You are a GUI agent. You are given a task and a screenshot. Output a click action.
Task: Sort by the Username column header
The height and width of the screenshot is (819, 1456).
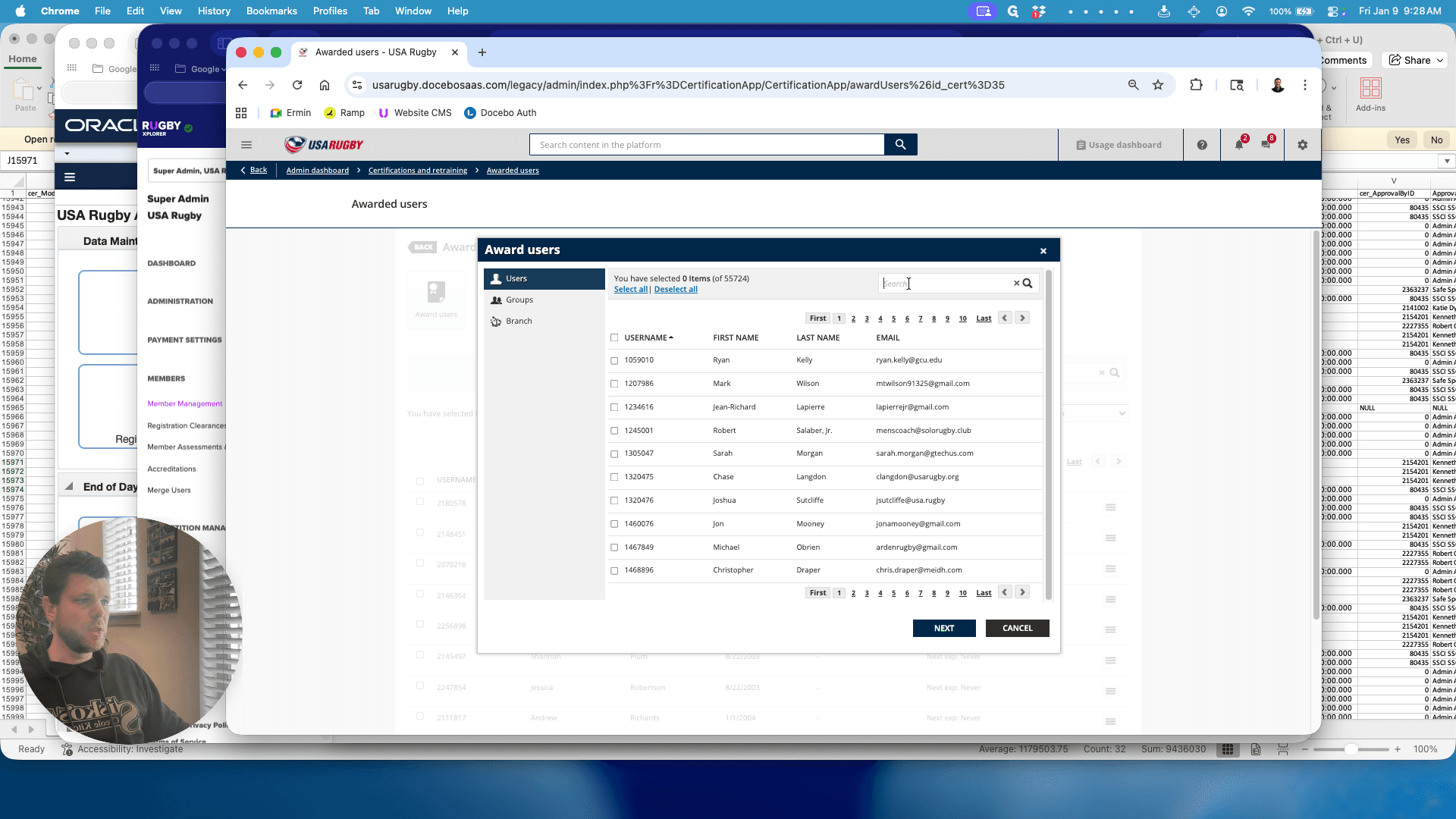coord(648,337)
